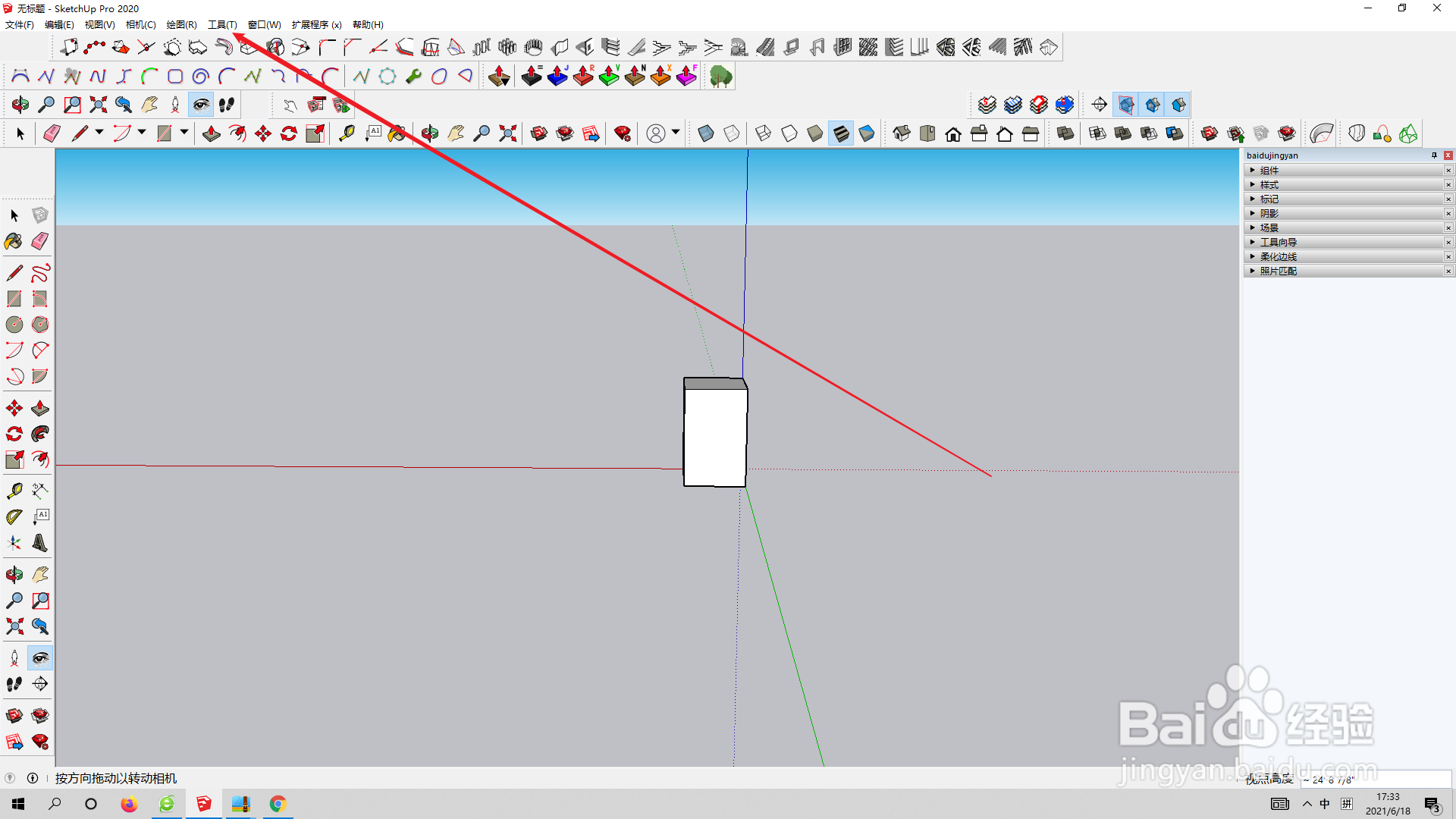
Task: Select the Freehand drawing tool
Action: coord(40,272)
